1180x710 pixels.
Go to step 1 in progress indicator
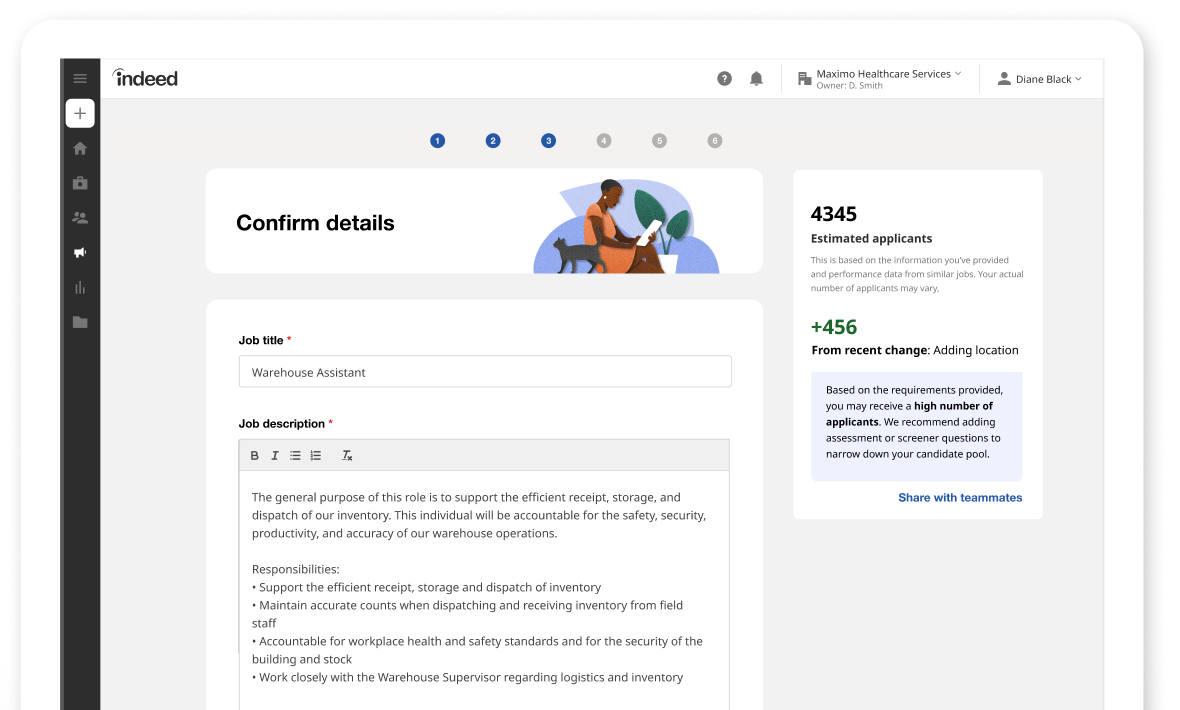point(437,141)
